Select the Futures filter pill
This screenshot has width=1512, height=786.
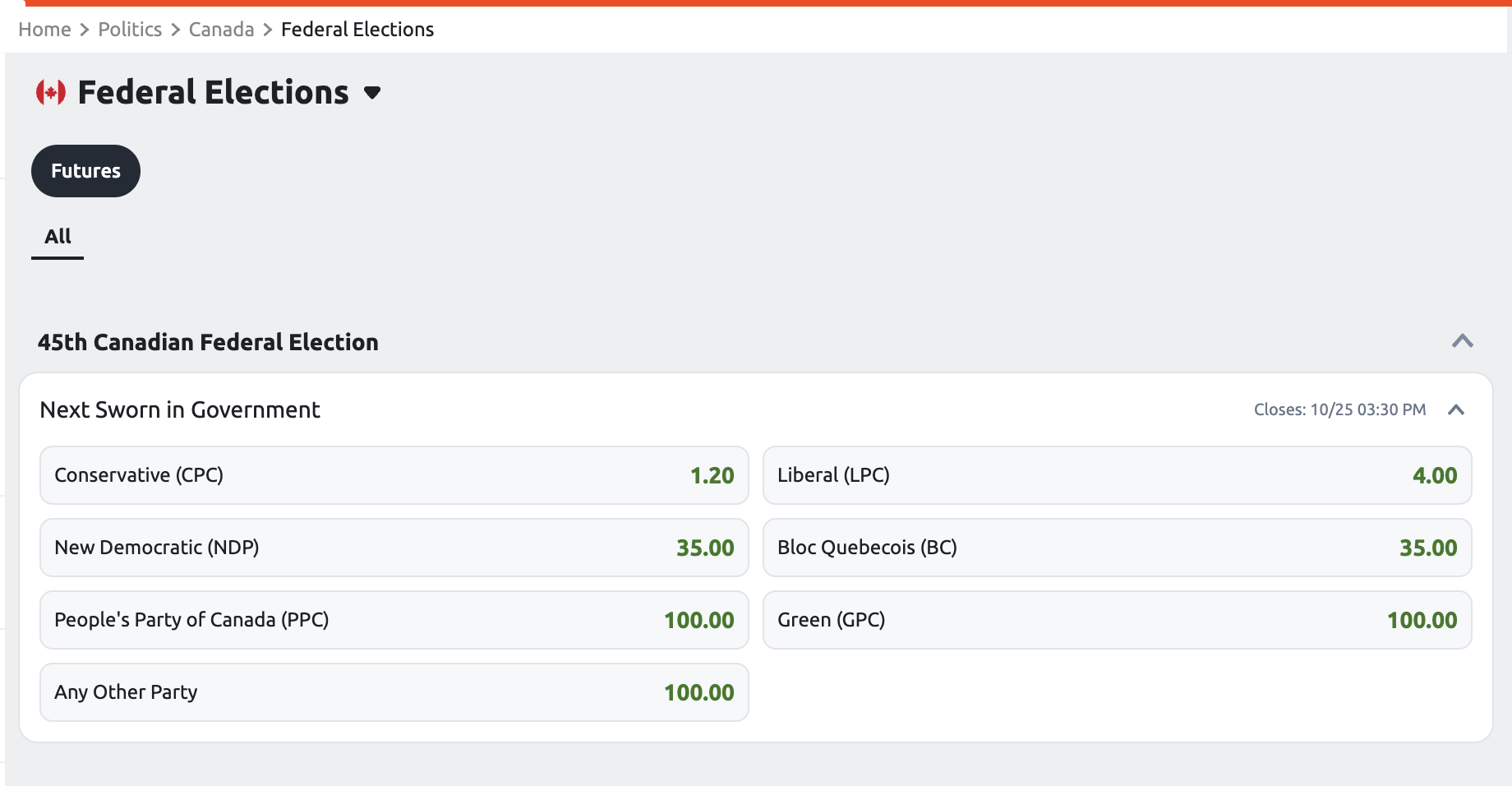coord(85,170)
